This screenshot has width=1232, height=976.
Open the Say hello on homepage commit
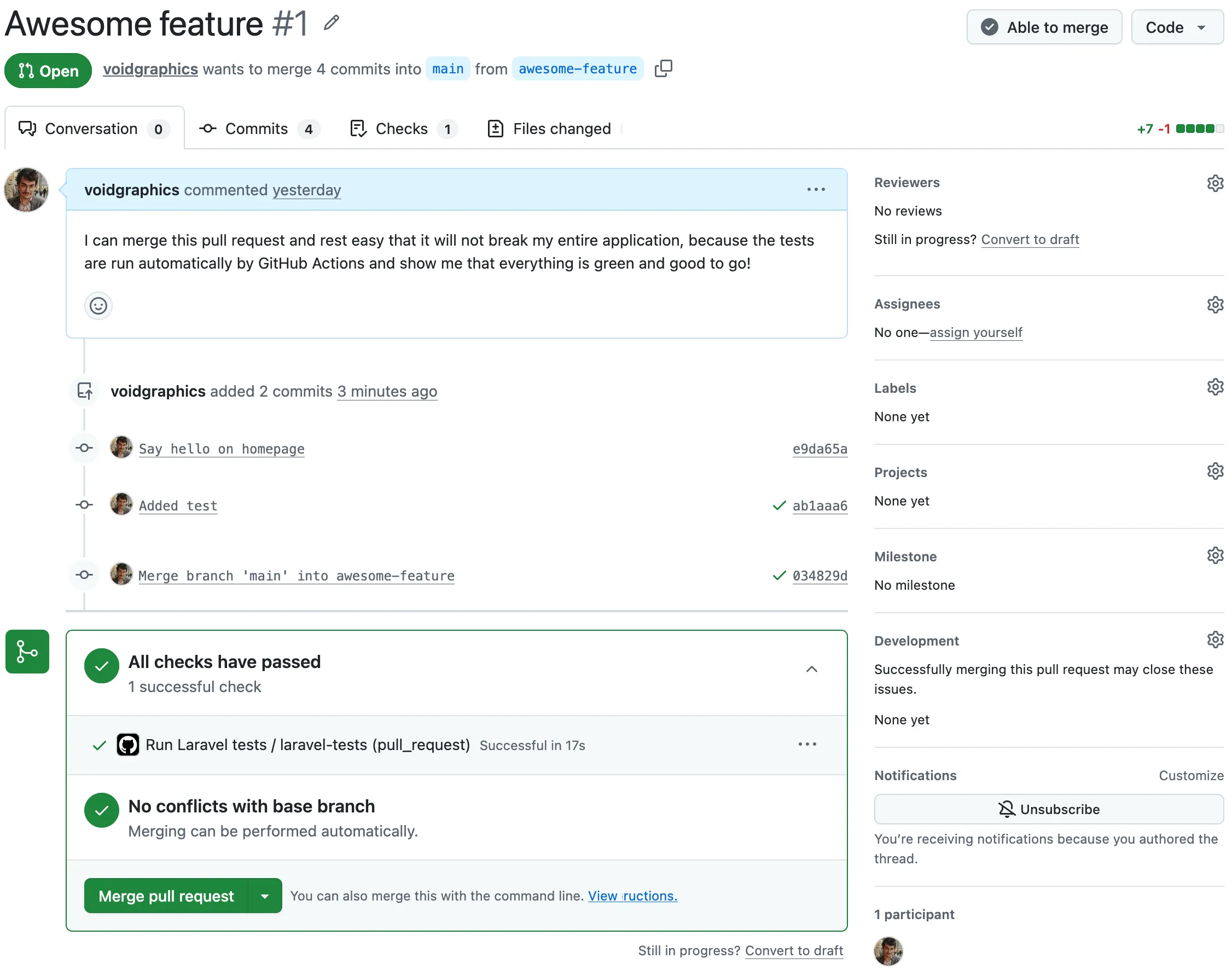tap(222, 449)
